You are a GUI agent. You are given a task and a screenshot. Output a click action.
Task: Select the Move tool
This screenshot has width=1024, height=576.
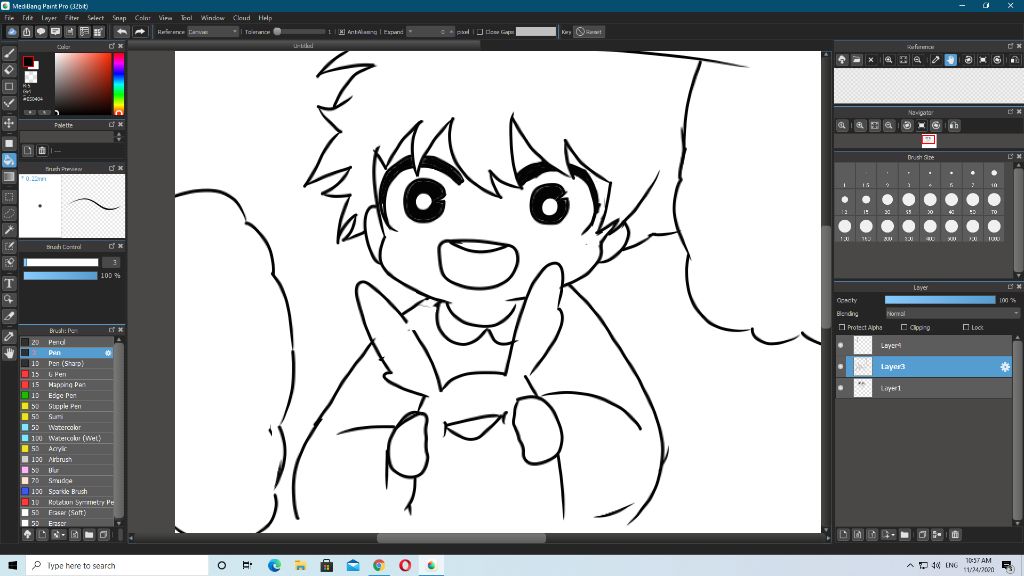pos(9,123)
